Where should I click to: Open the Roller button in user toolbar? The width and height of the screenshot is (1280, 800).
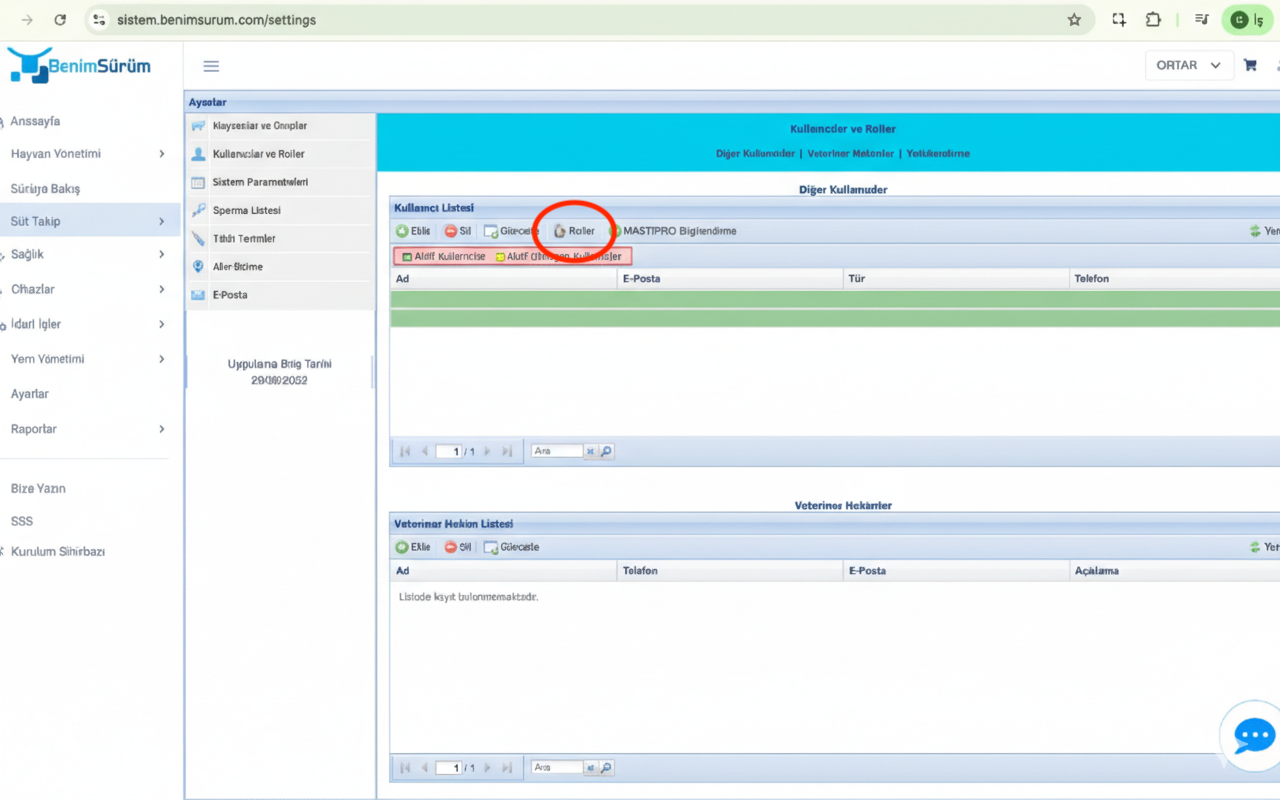(x=575, y=231)
